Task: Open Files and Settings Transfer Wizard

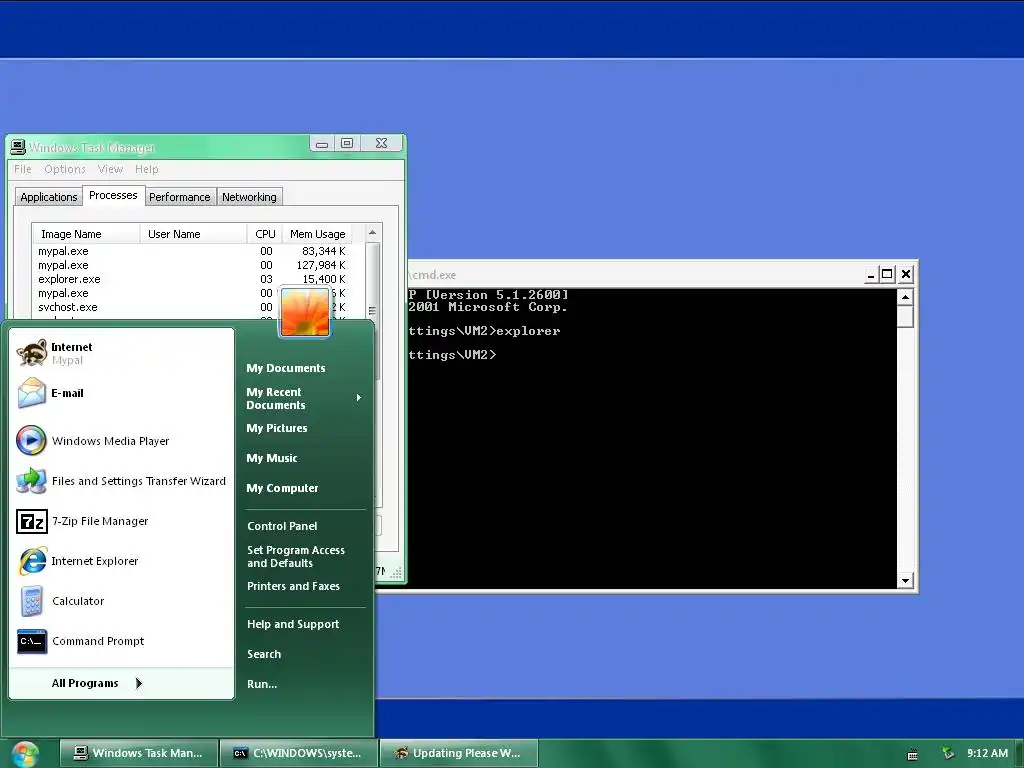Action: (x=121, y=481)
